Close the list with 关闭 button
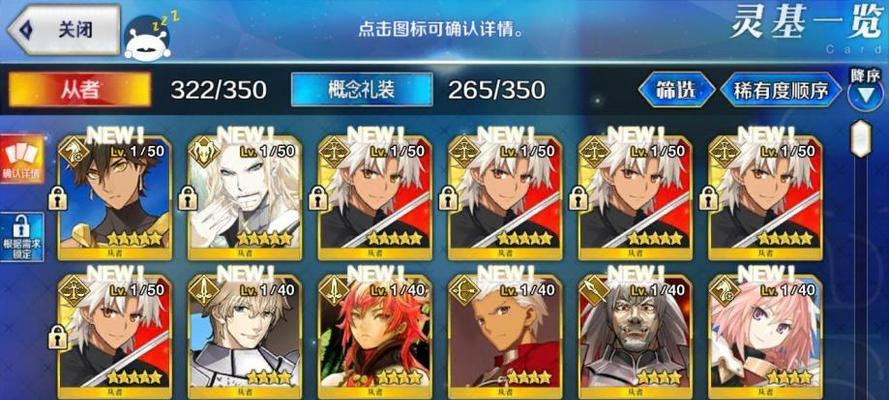 [64, 29]
